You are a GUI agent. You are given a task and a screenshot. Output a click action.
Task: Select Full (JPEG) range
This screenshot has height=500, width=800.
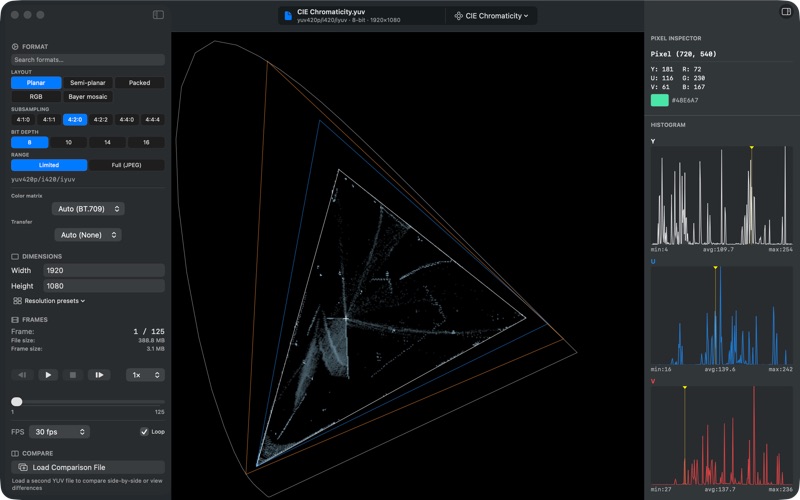click(x=126, y=165)
